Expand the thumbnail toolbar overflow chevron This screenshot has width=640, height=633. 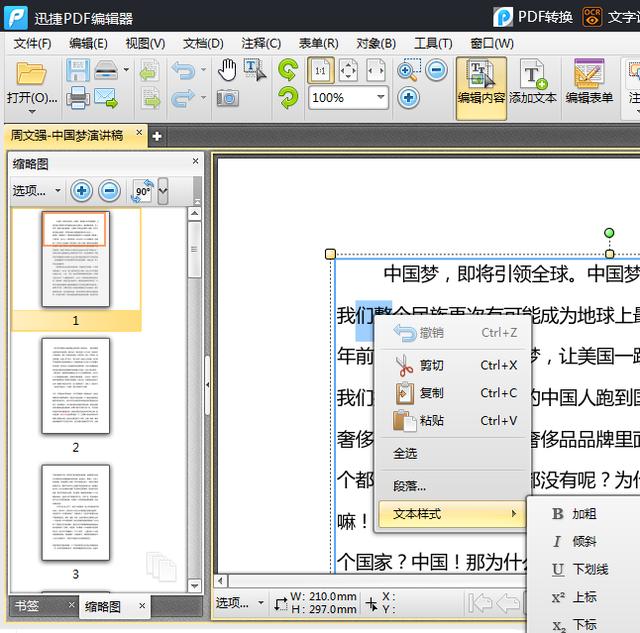click(163, 191)
